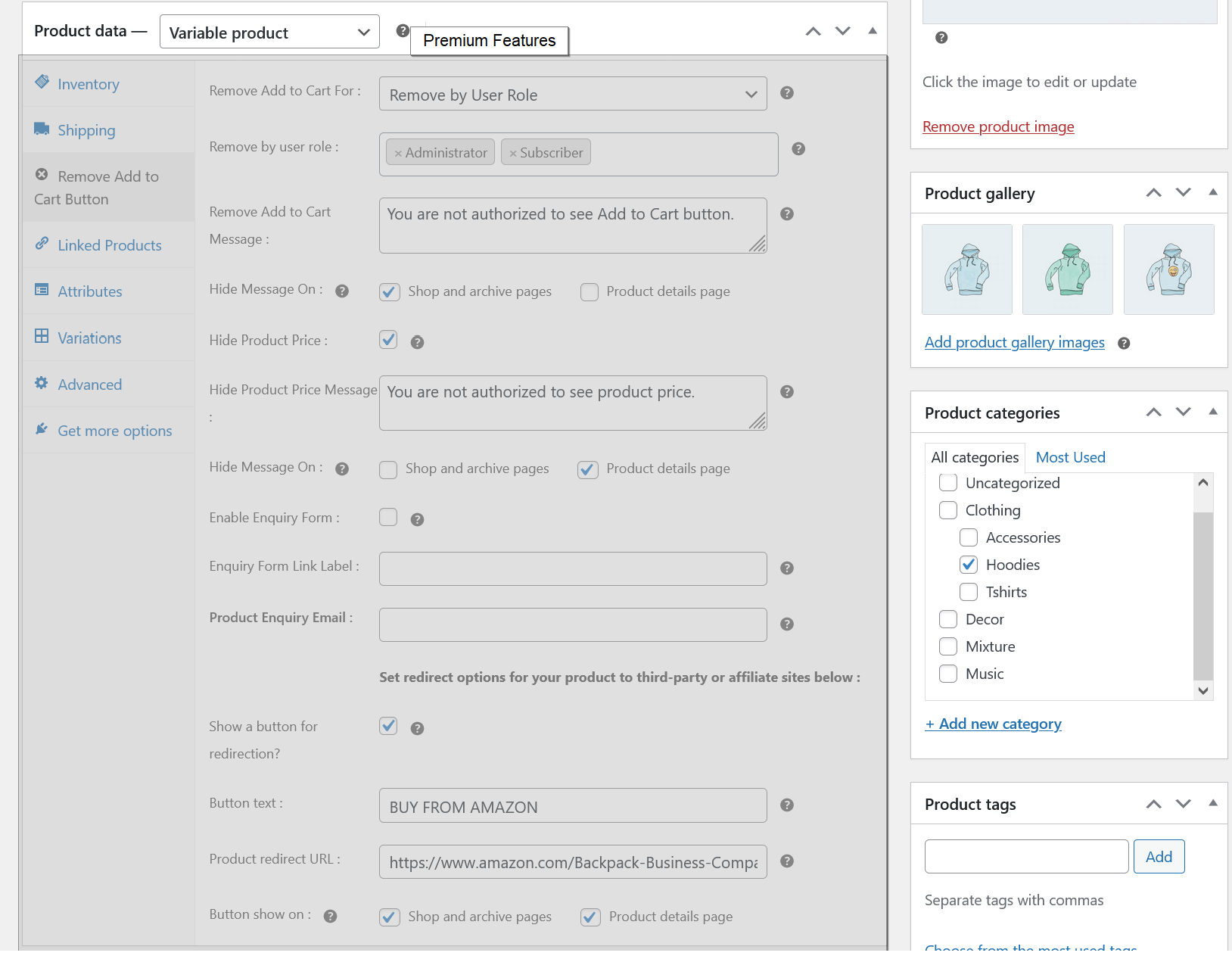The height and width of the screenshot is (959, 1232).
Task: Click the categories list scrollbar down arrow
Action: [1203, 690]
